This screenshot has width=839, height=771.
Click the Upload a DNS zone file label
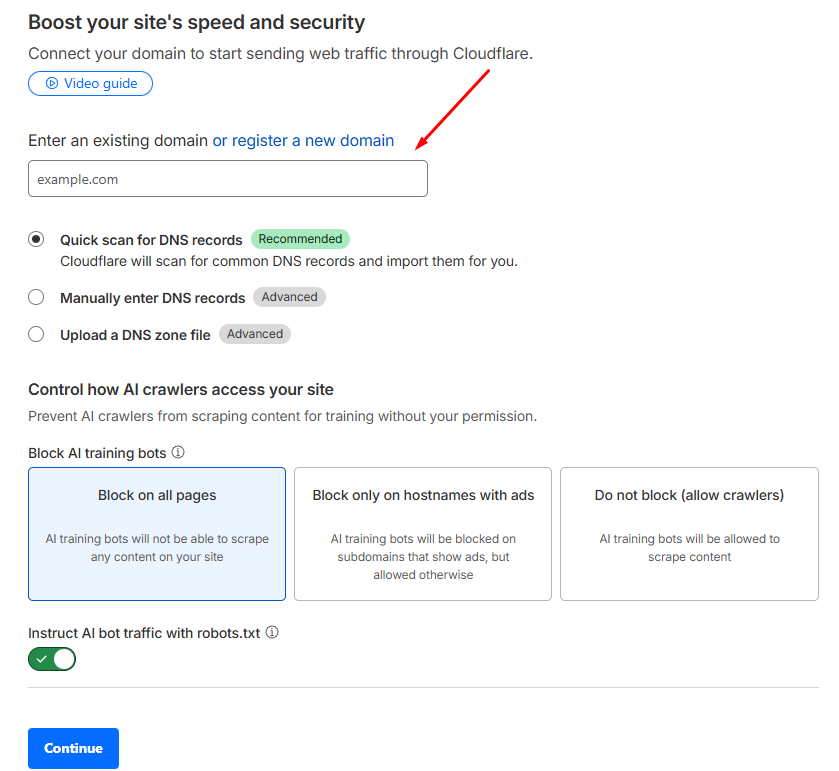135,335
